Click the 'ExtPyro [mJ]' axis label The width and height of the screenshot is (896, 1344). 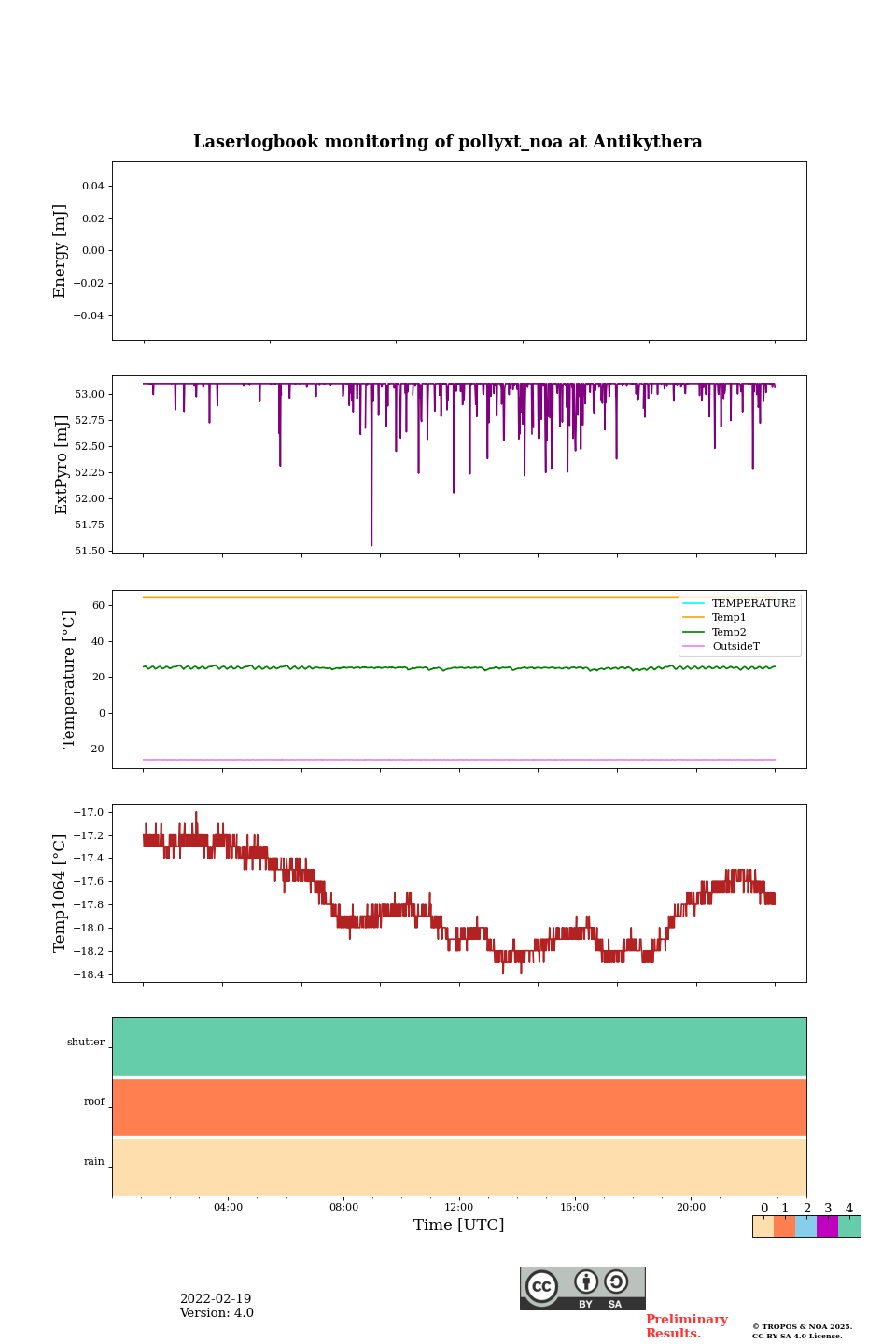[x=62, y=465]
